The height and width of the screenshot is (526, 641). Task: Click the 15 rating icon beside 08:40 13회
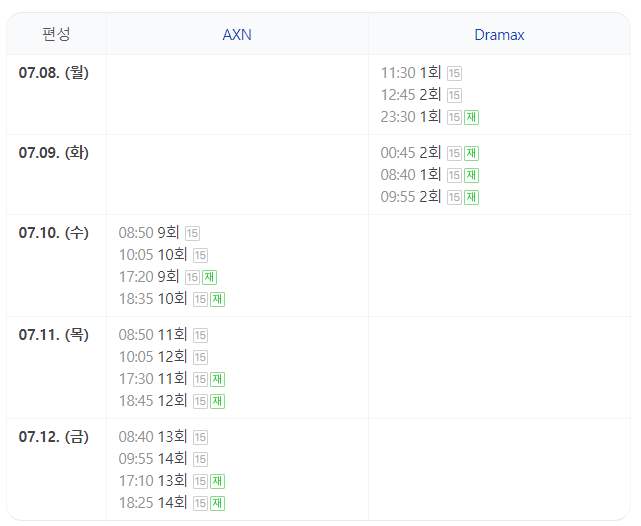(200, 438)
